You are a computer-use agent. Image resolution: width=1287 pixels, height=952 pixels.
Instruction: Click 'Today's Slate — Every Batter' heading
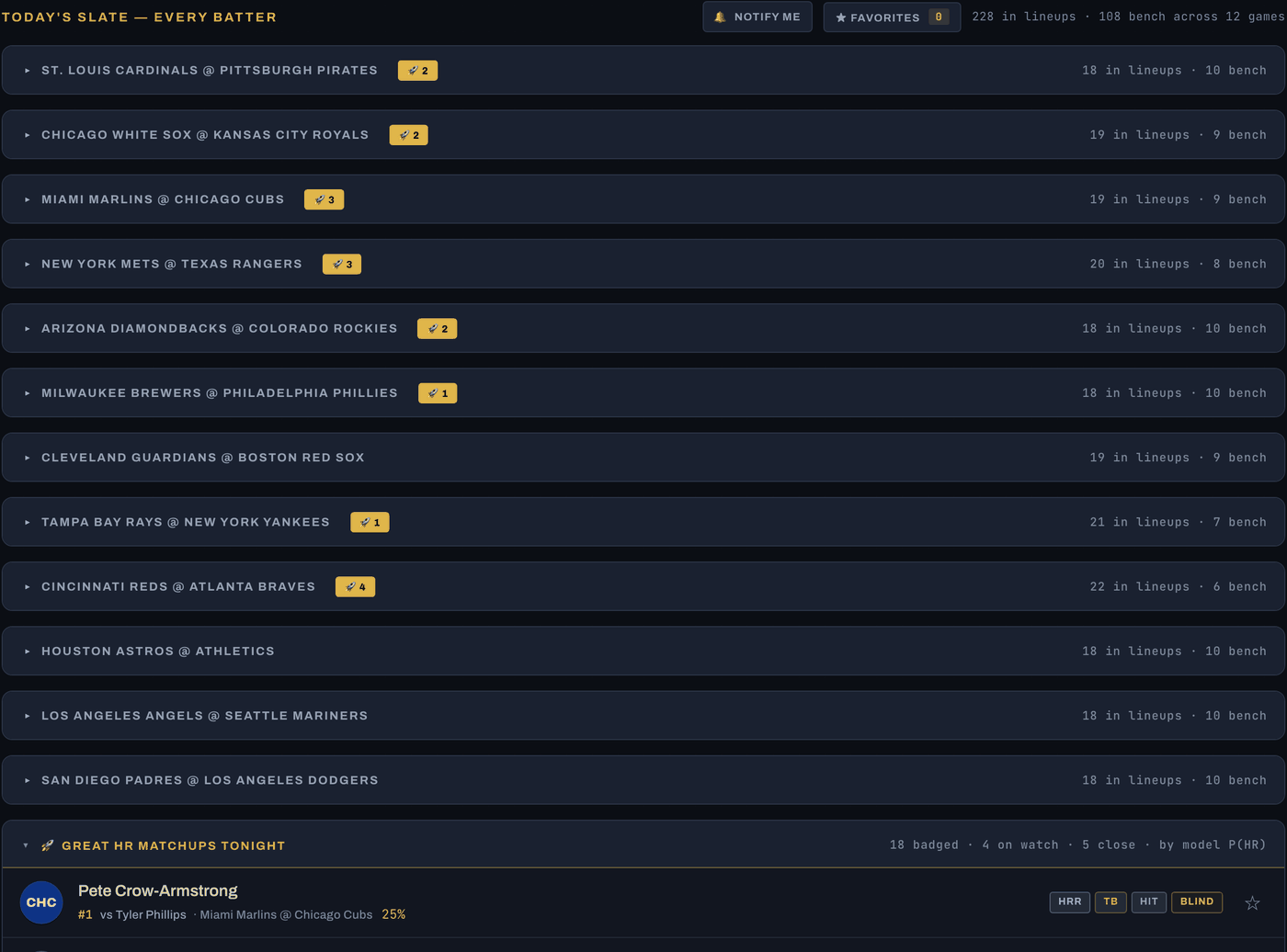(x=139, y=17)
